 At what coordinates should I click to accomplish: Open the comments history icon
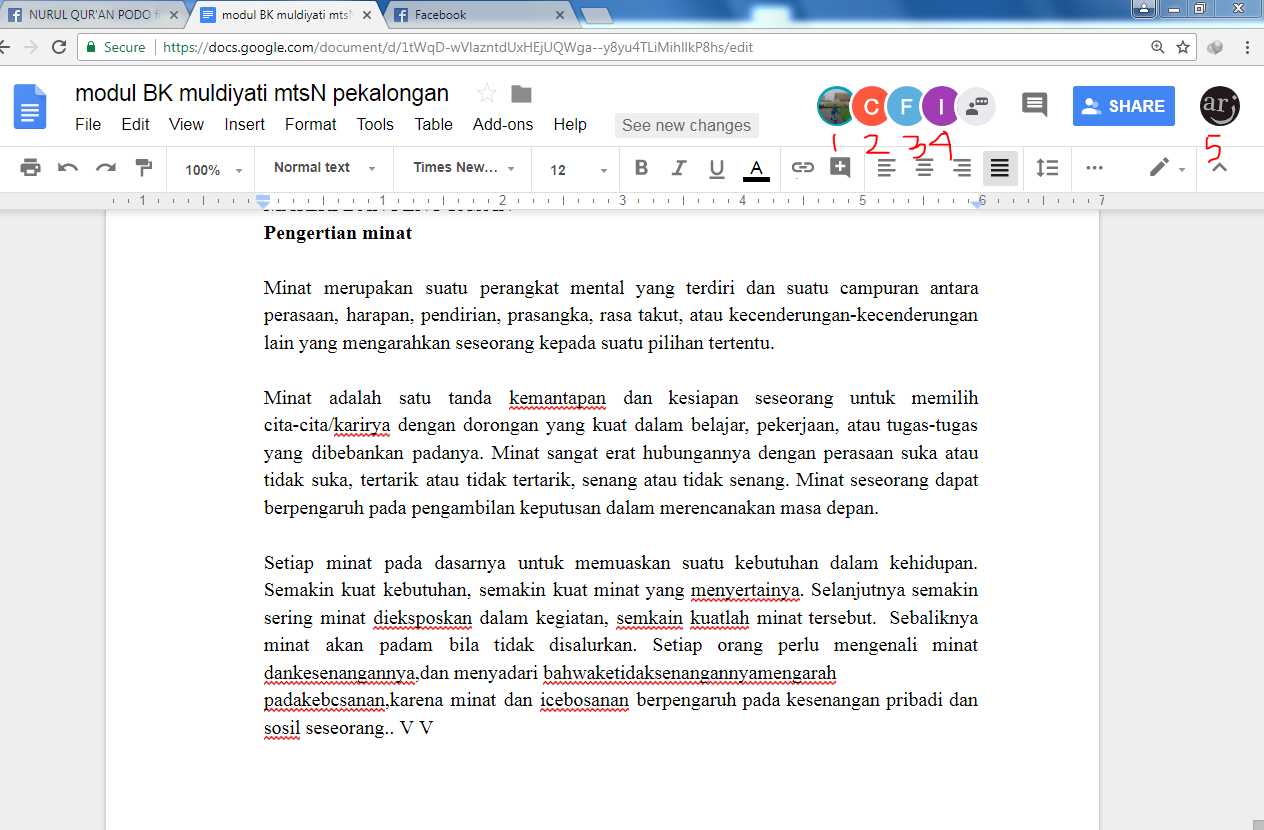click(x=1034, y=105)
